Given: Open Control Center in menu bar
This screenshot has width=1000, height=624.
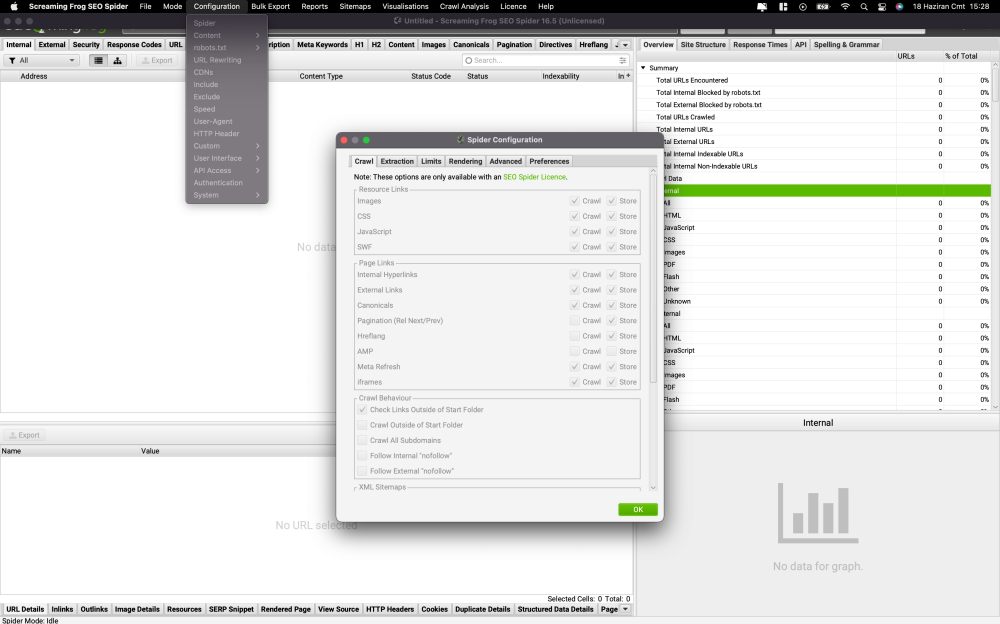Looking at the screenshot, I should tap(882, 6).
